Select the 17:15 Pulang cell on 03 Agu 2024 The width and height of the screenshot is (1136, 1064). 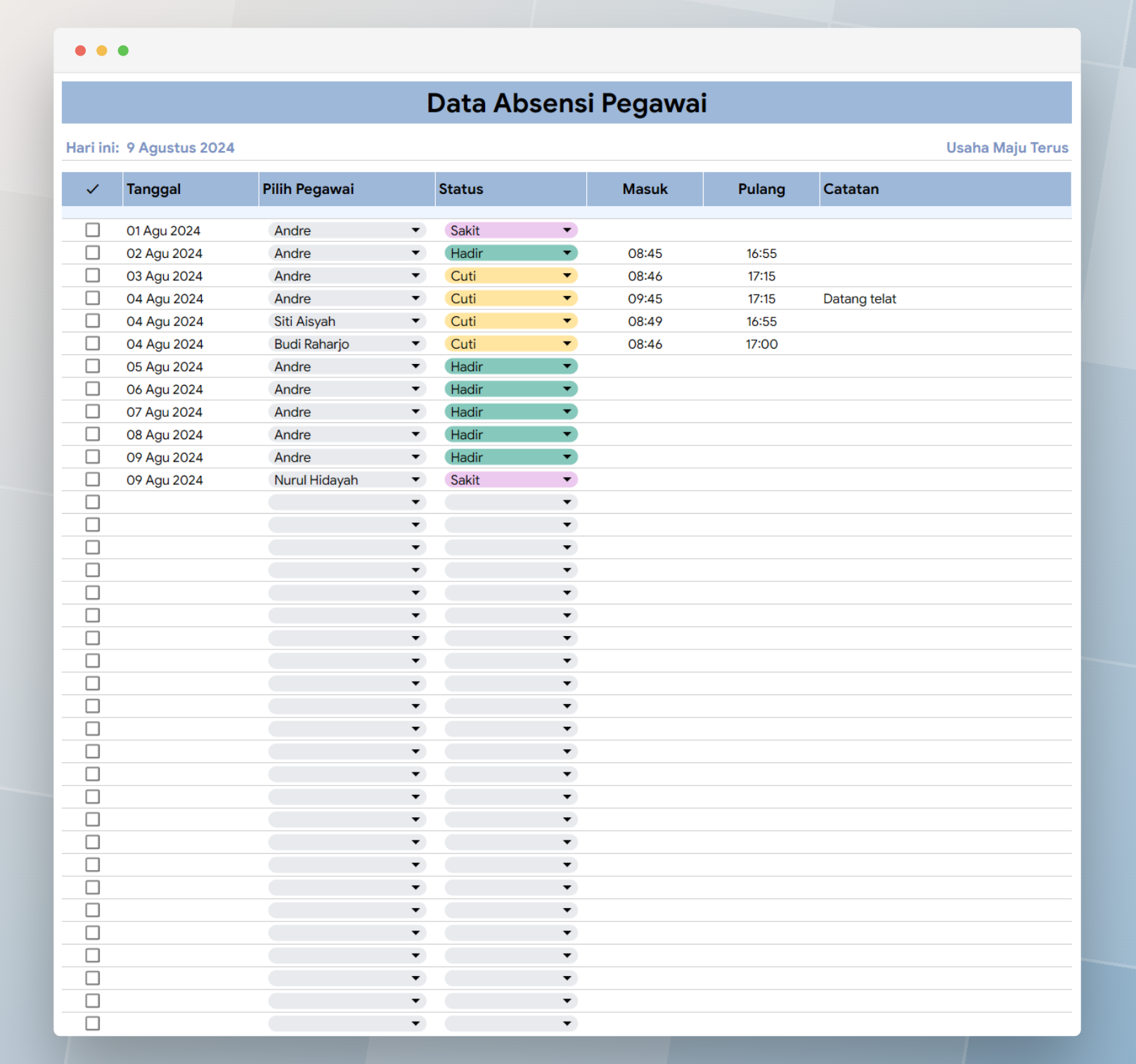(x=761, y=276)
